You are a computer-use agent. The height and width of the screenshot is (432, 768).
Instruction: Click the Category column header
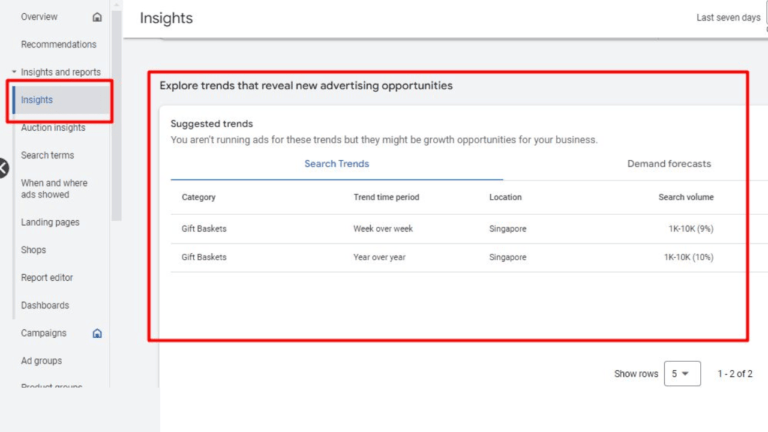click(x=198, y=197)
